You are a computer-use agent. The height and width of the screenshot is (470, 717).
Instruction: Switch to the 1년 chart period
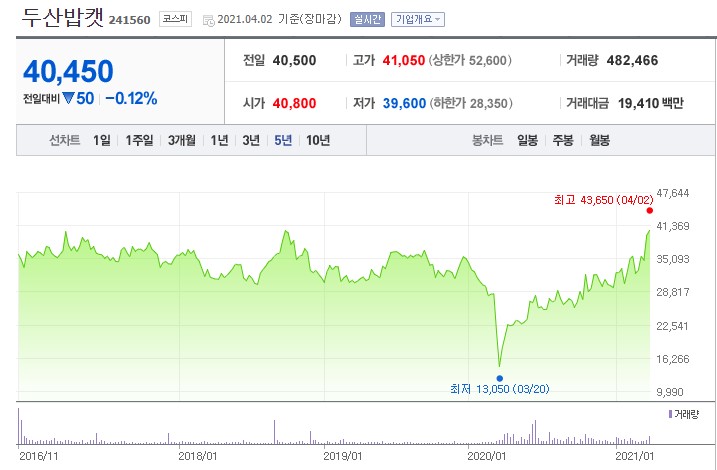tap(219, 140)
